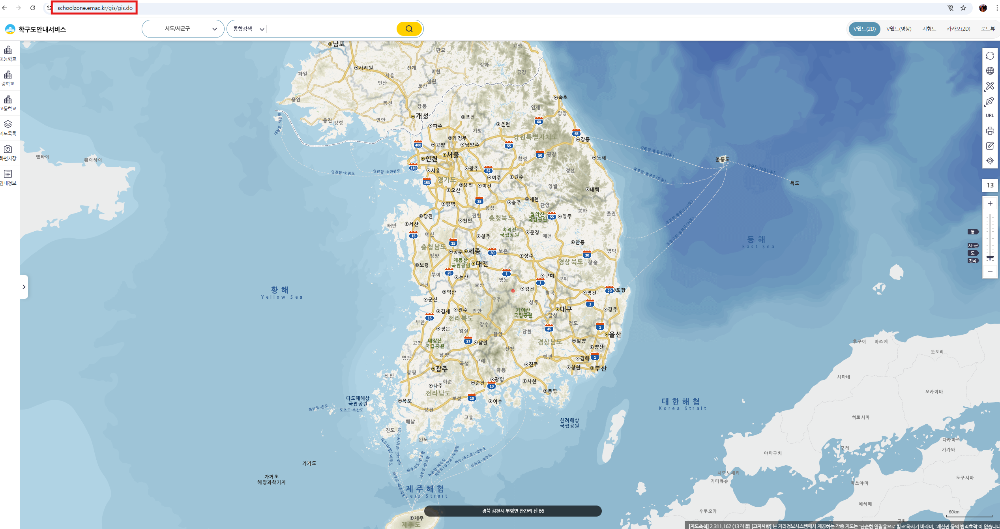Click the diamond location icon in toolbar
Screen dimensions: 1000x529
[x=990, y=161]
